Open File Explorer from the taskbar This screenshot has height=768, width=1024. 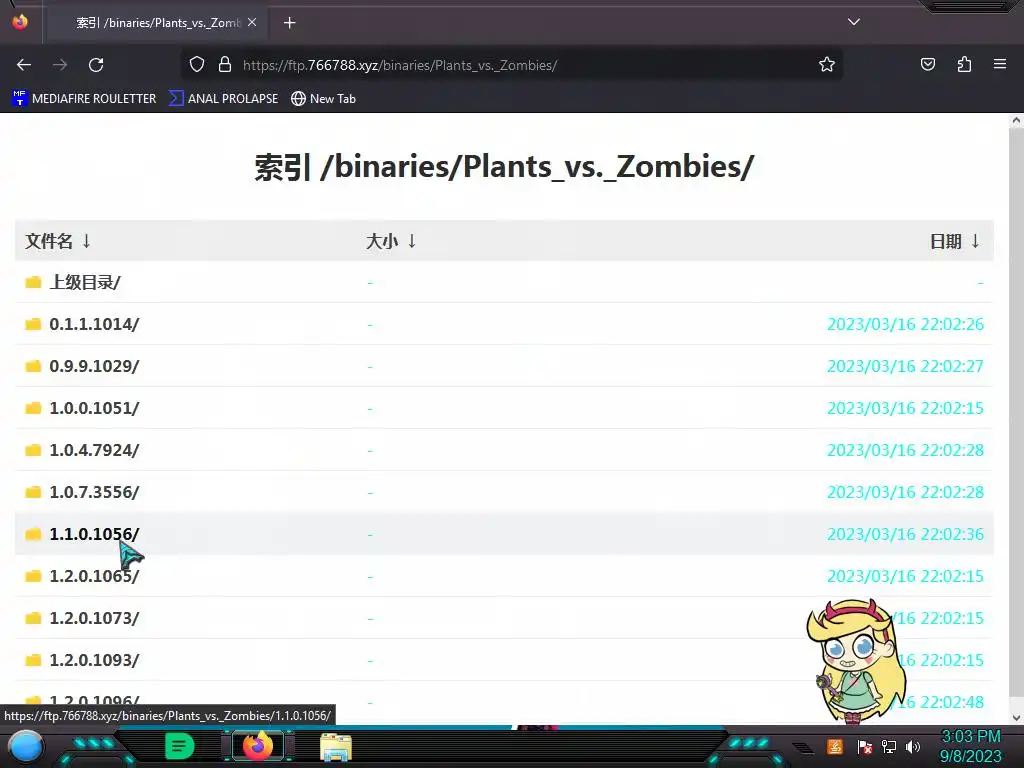pos(336,746)
